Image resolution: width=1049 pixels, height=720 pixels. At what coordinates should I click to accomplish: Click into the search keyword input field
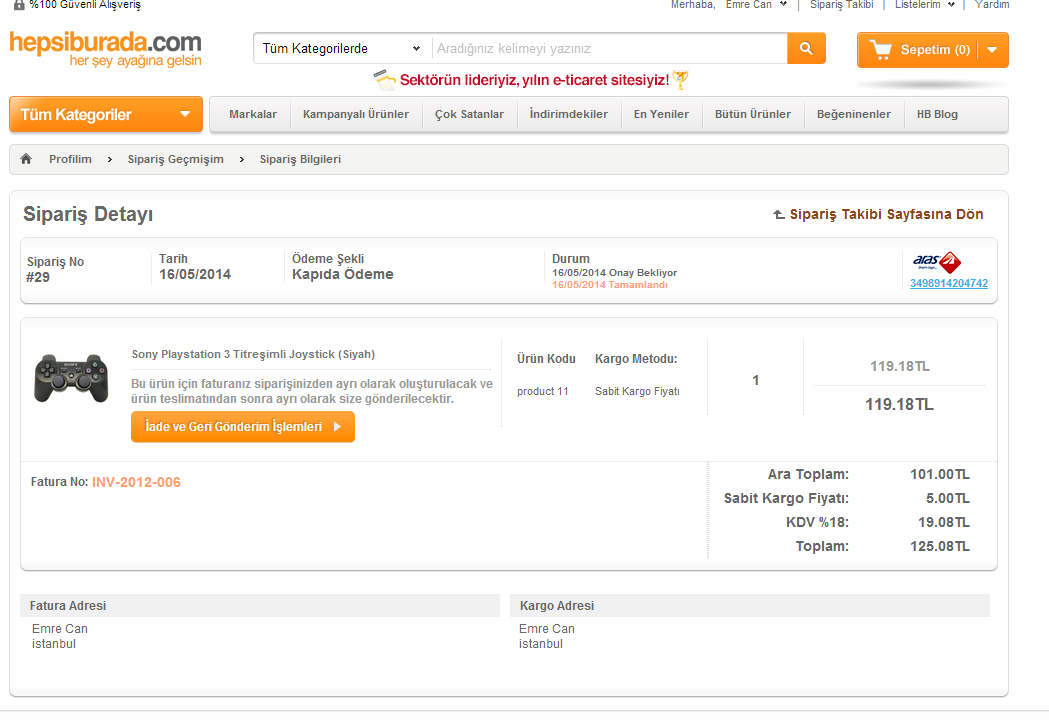click(609, 48)
